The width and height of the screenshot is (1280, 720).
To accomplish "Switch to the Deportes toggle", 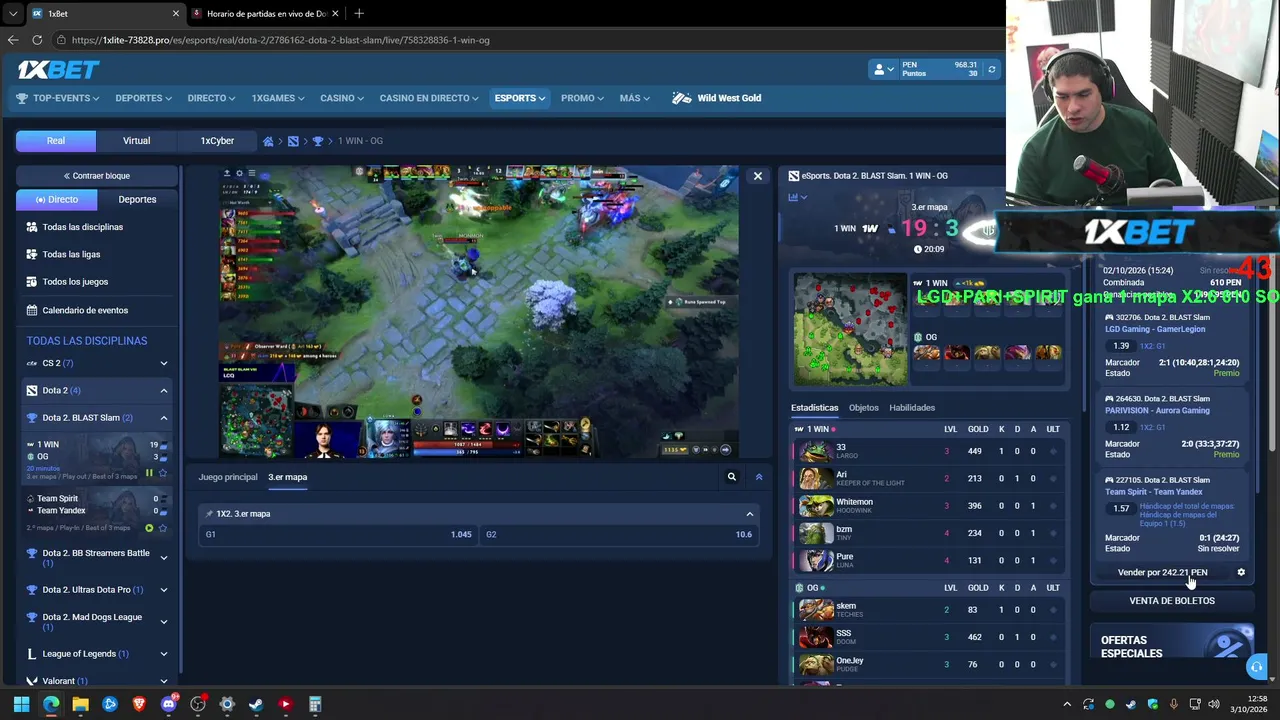I will click(137, 199).
